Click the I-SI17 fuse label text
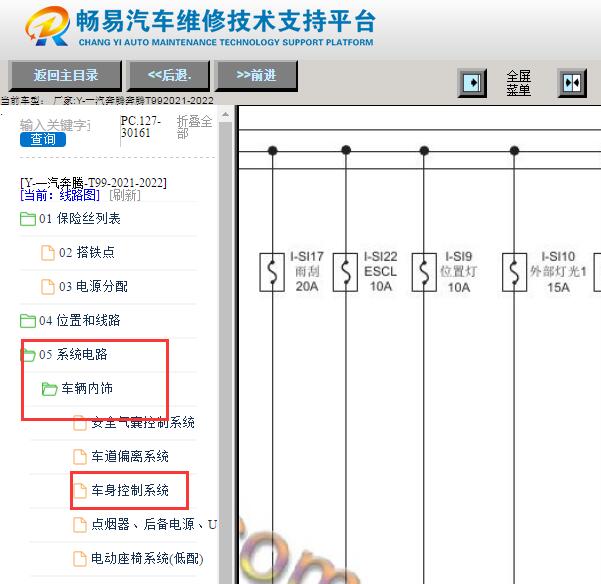 [x=307, y=256]
